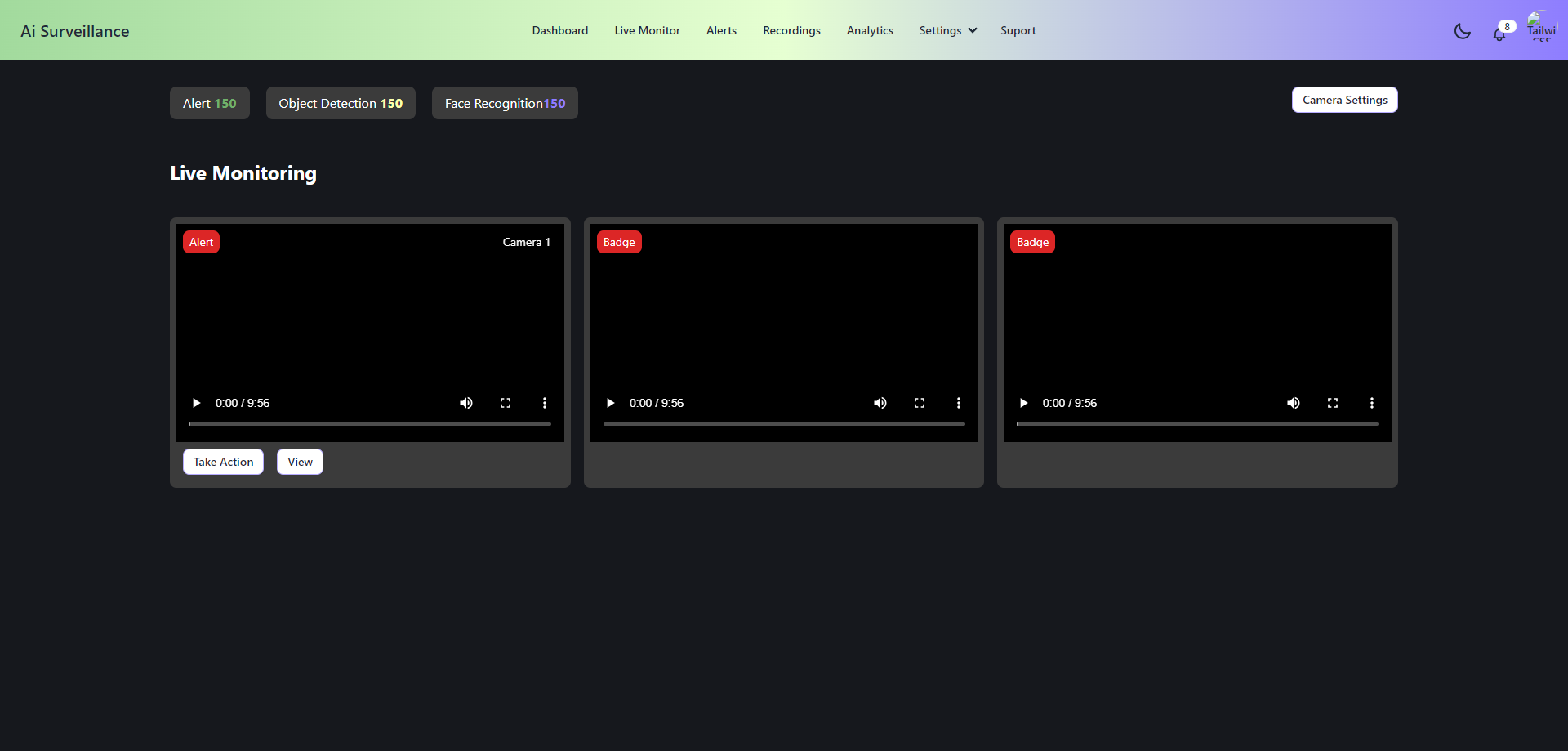This screenshot has height=751, width=1568.
Task: Toggle dark mode moon icon
Action: coord(1462,31)
